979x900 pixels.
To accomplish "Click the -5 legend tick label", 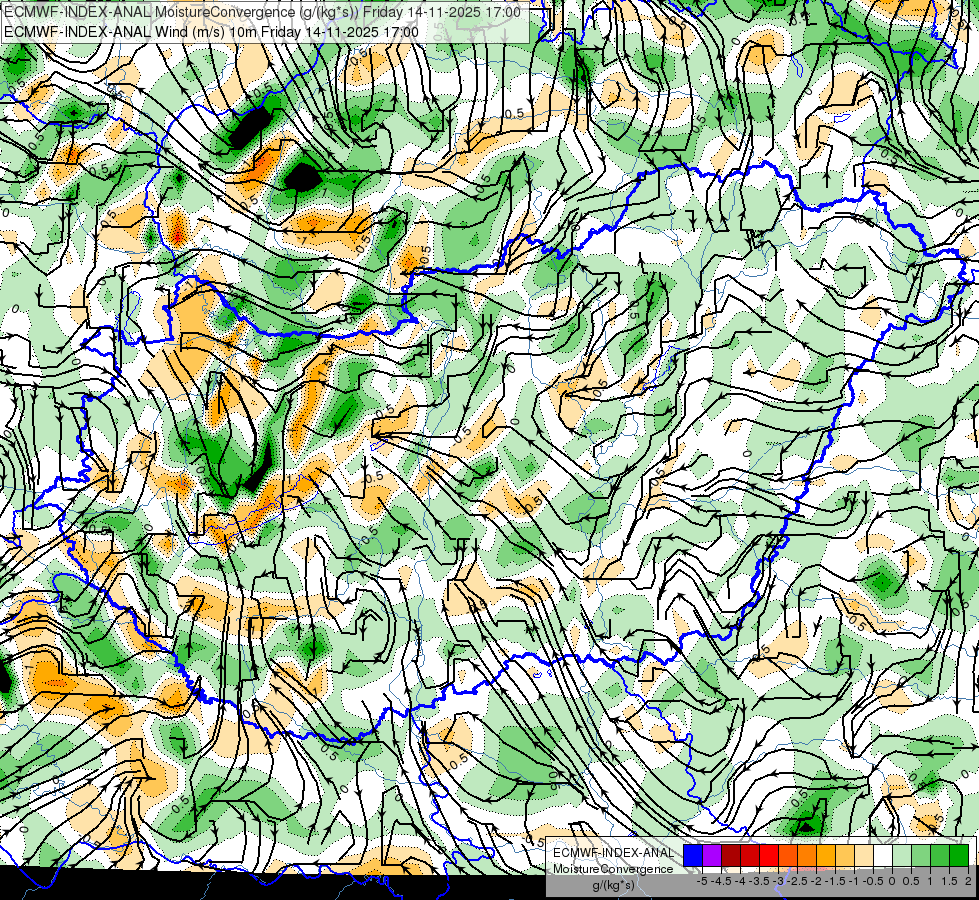I will pyautogui.click(x=702, y=881).
